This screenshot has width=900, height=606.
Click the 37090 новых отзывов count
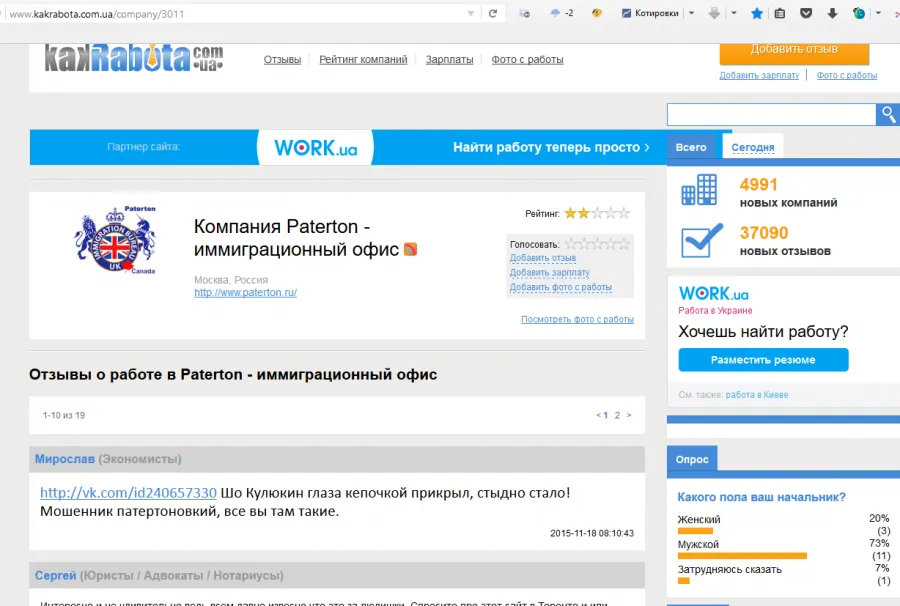(x=785, y=240)
